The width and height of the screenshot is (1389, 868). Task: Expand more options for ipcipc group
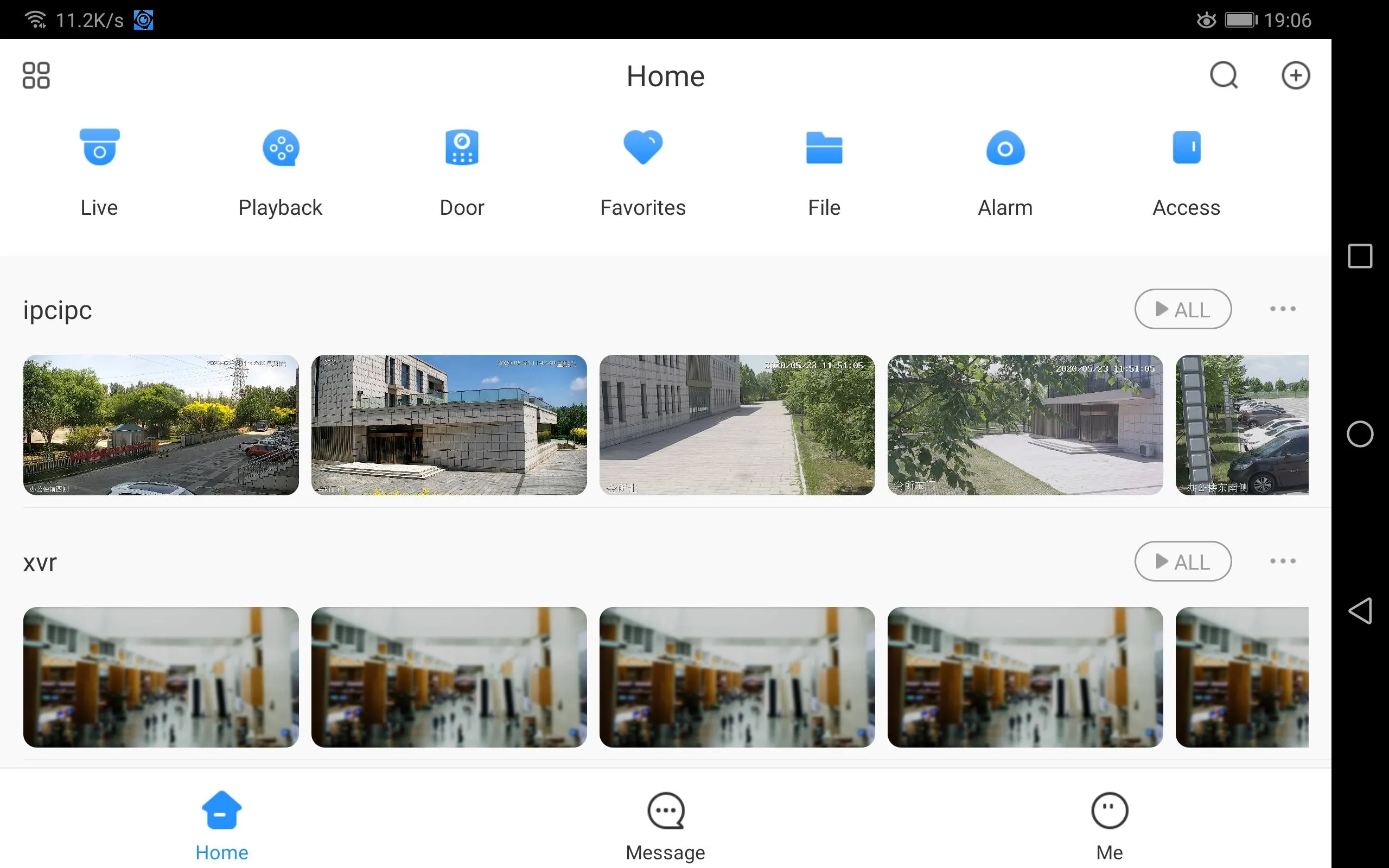pyautogui.click(x=1283, y=309)
